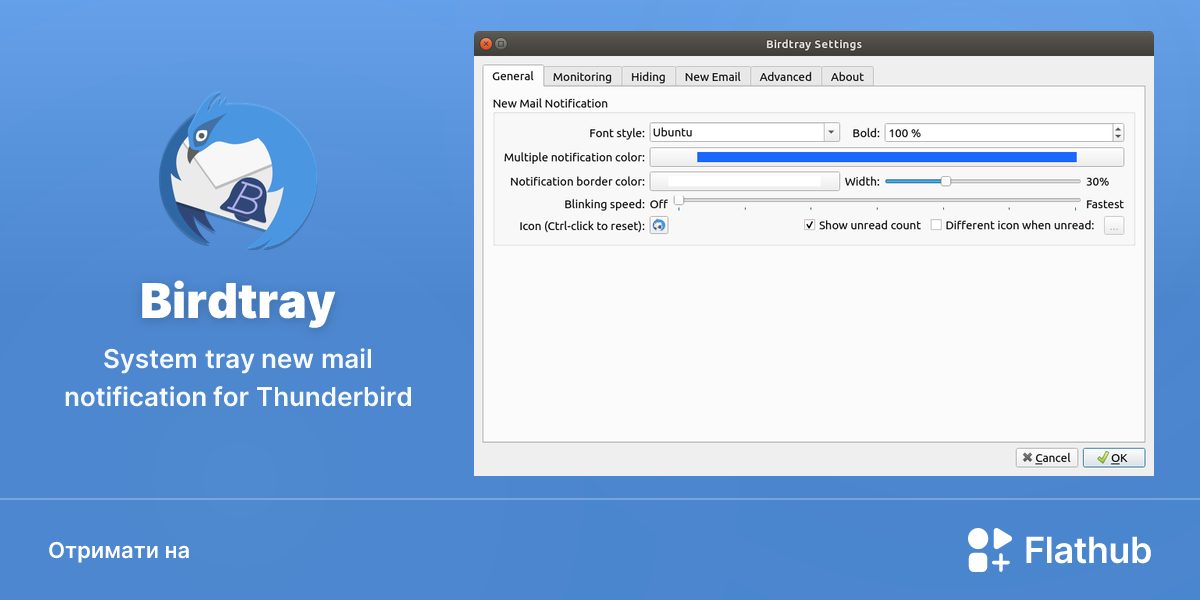
Task: Open the About tab
Action: [847, 77]
